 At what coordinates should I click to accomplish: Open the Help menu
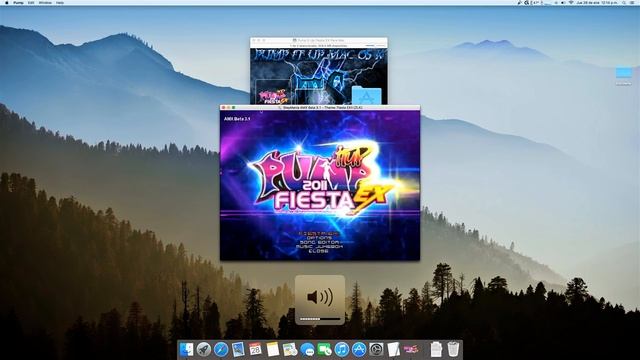60,2
